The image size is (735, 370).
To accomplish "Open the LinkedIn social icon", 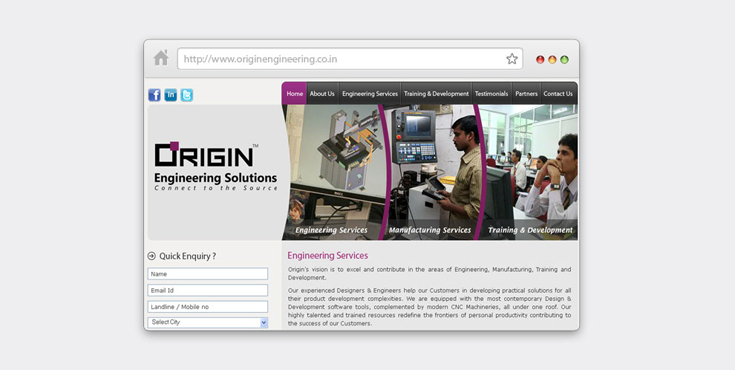I will coord(171,95).
